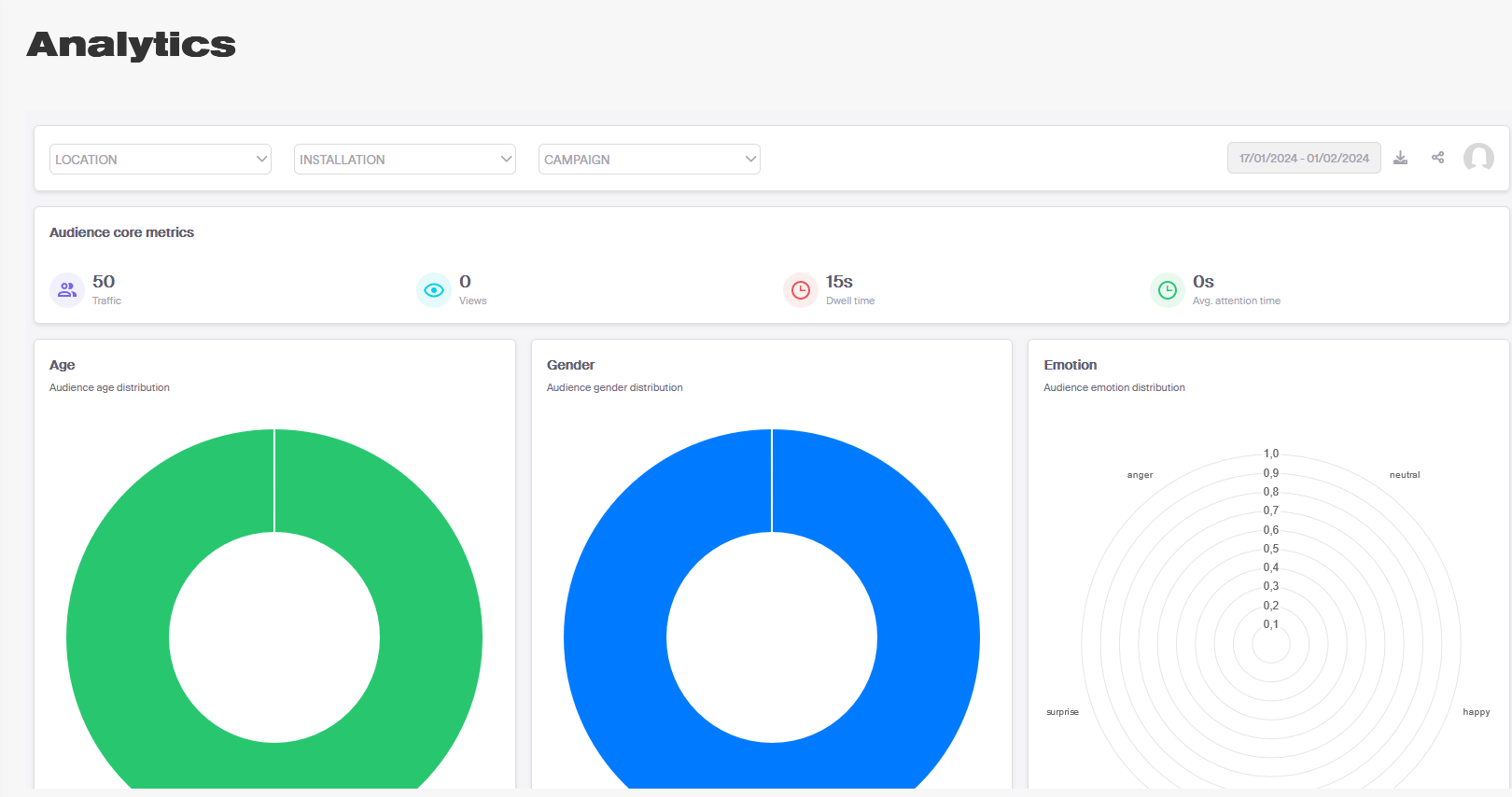
Task: Click the surprise label on radar chart
Action: pyautogui.click(x=1062, y=712)
